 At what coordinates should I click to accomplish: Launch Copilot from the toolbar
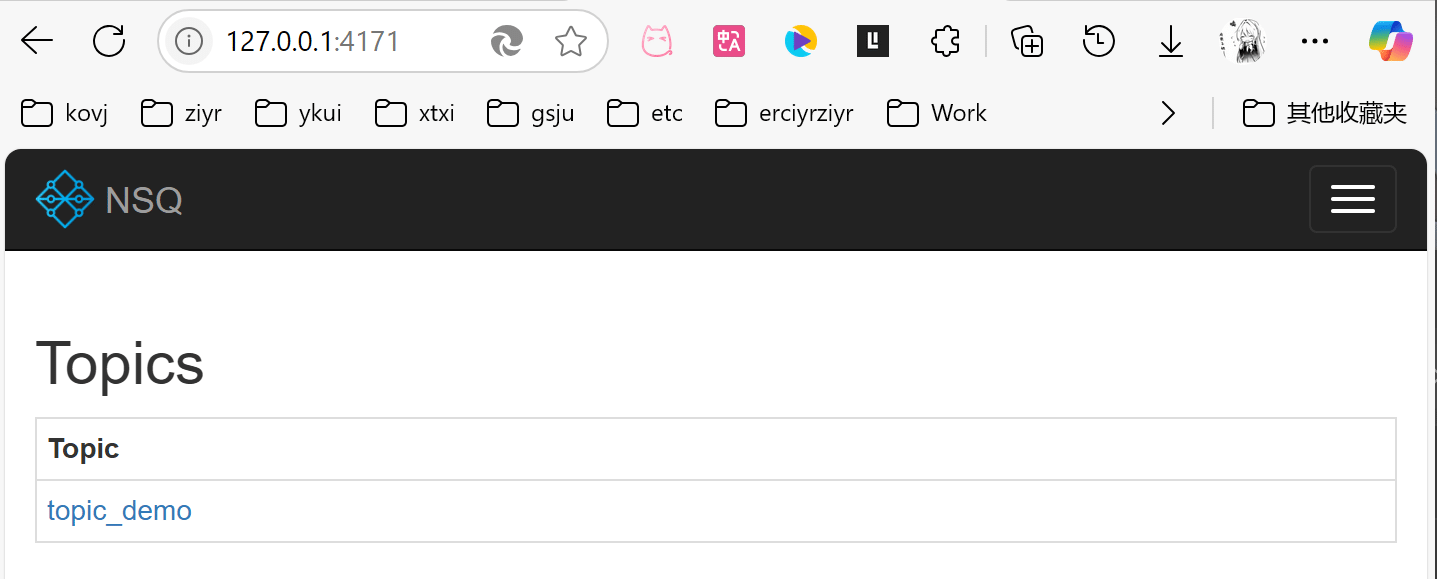point(1391,41)
